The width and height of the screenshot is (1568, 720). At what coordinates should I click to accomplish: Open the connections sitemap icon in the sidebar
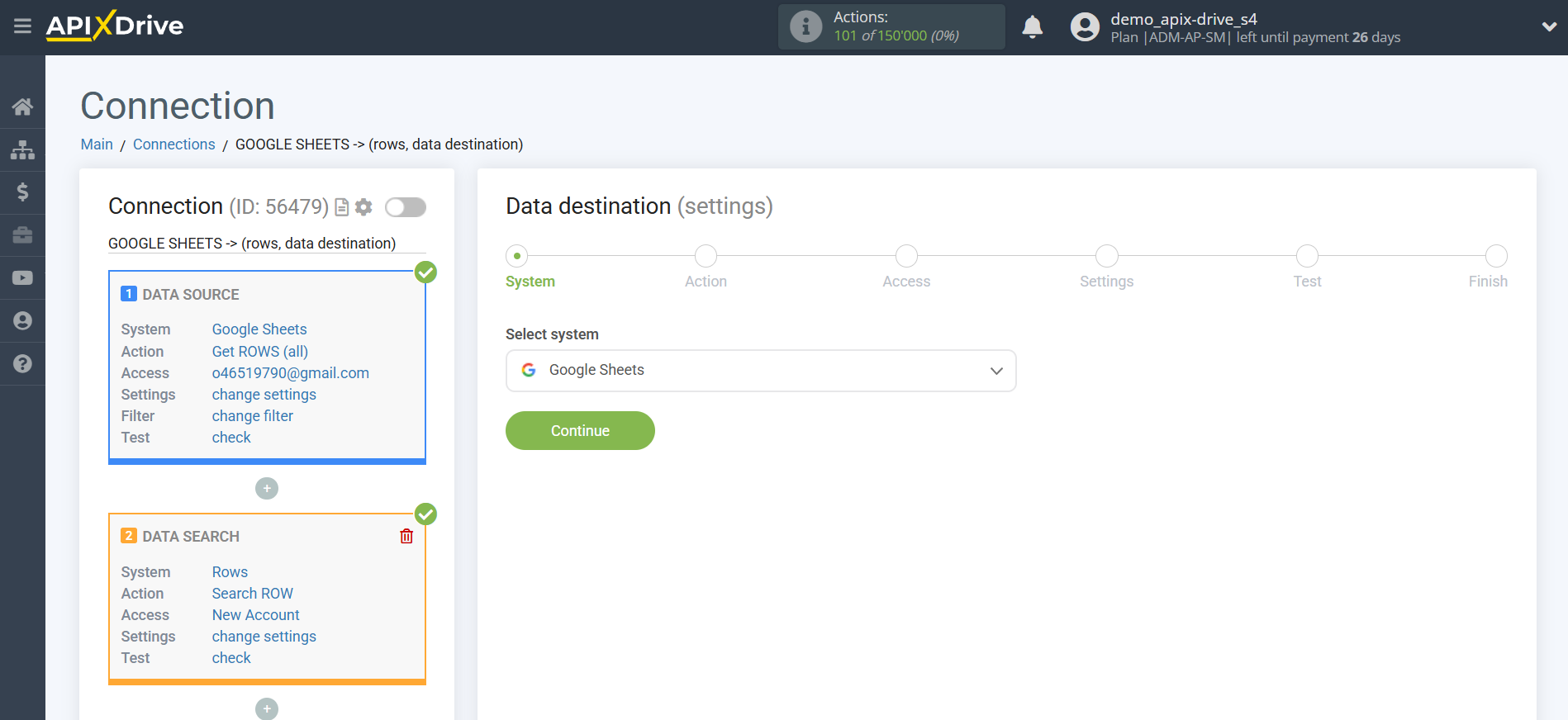coord(22,149)
